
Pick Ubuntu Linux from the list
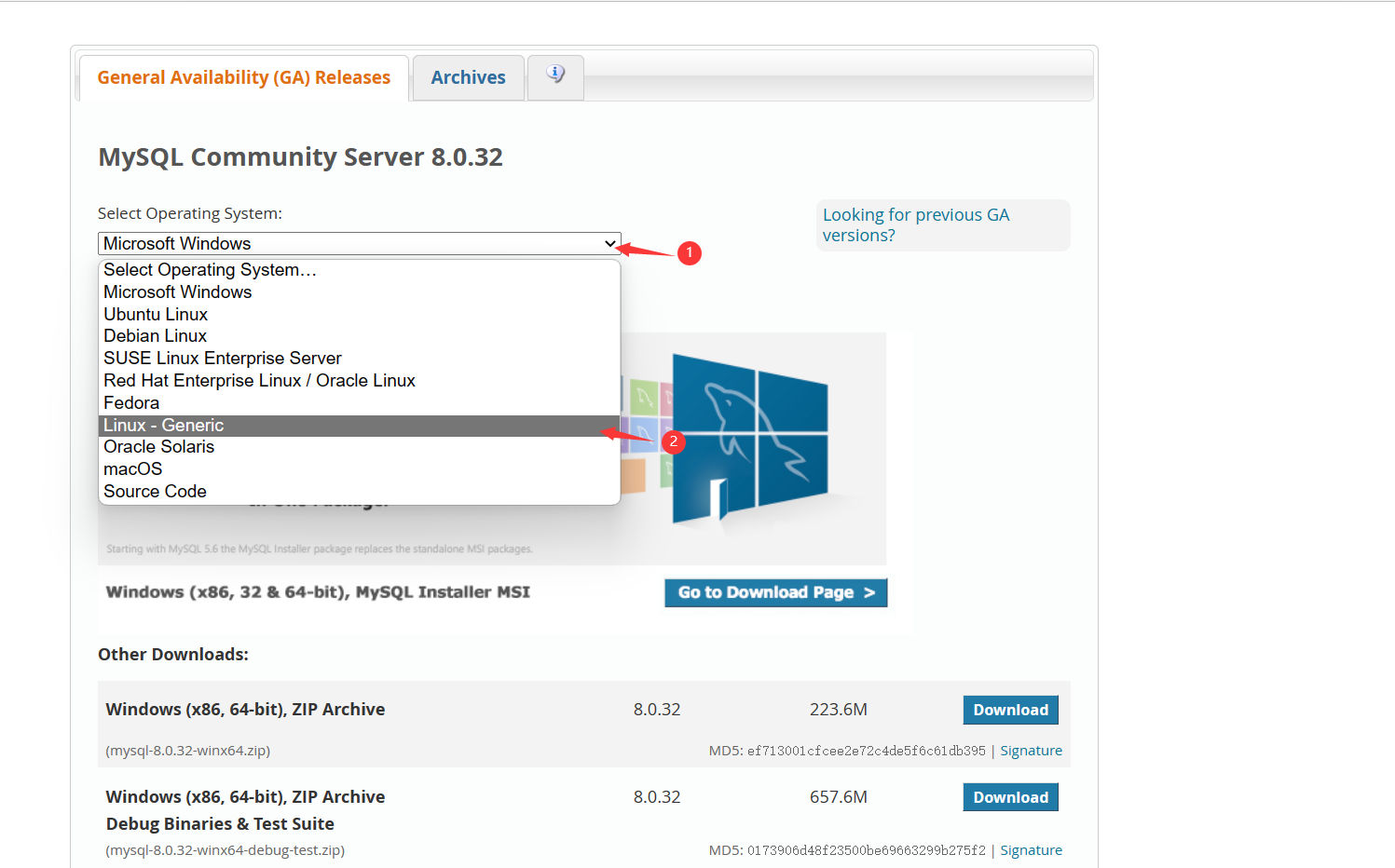coord(359,315)
